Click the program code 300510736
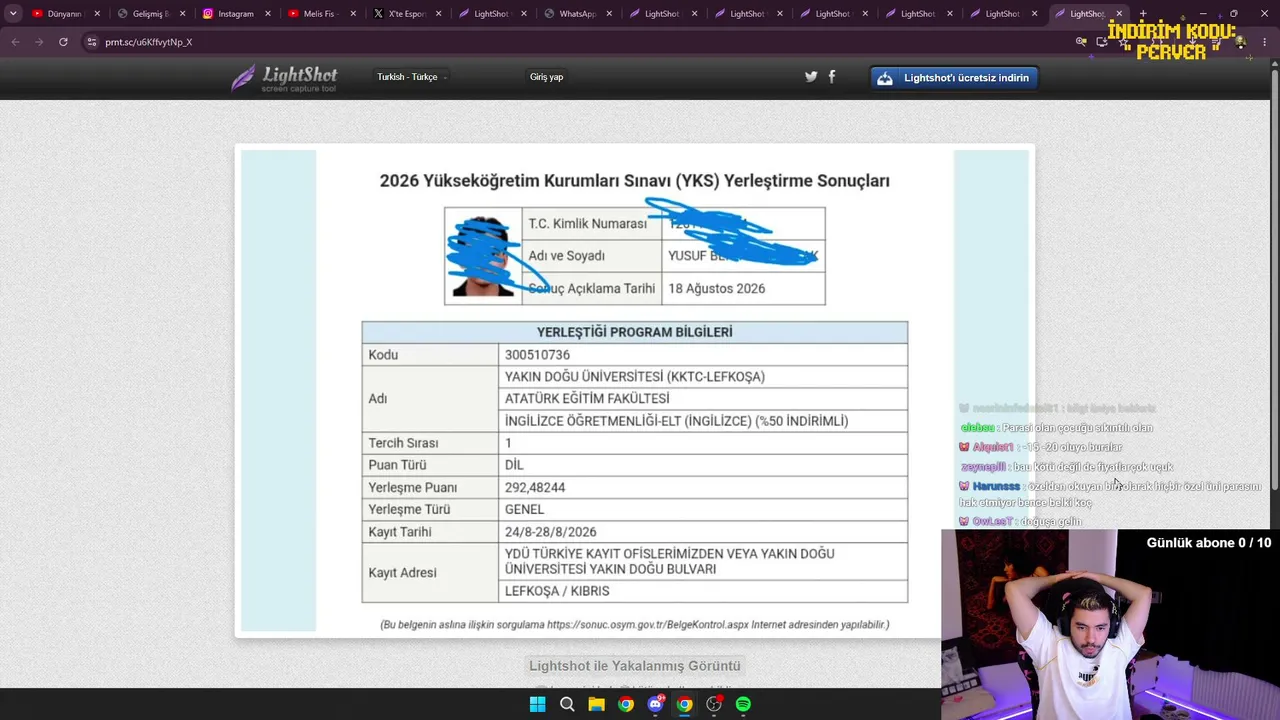1280x720 pixels. [537, 355]
